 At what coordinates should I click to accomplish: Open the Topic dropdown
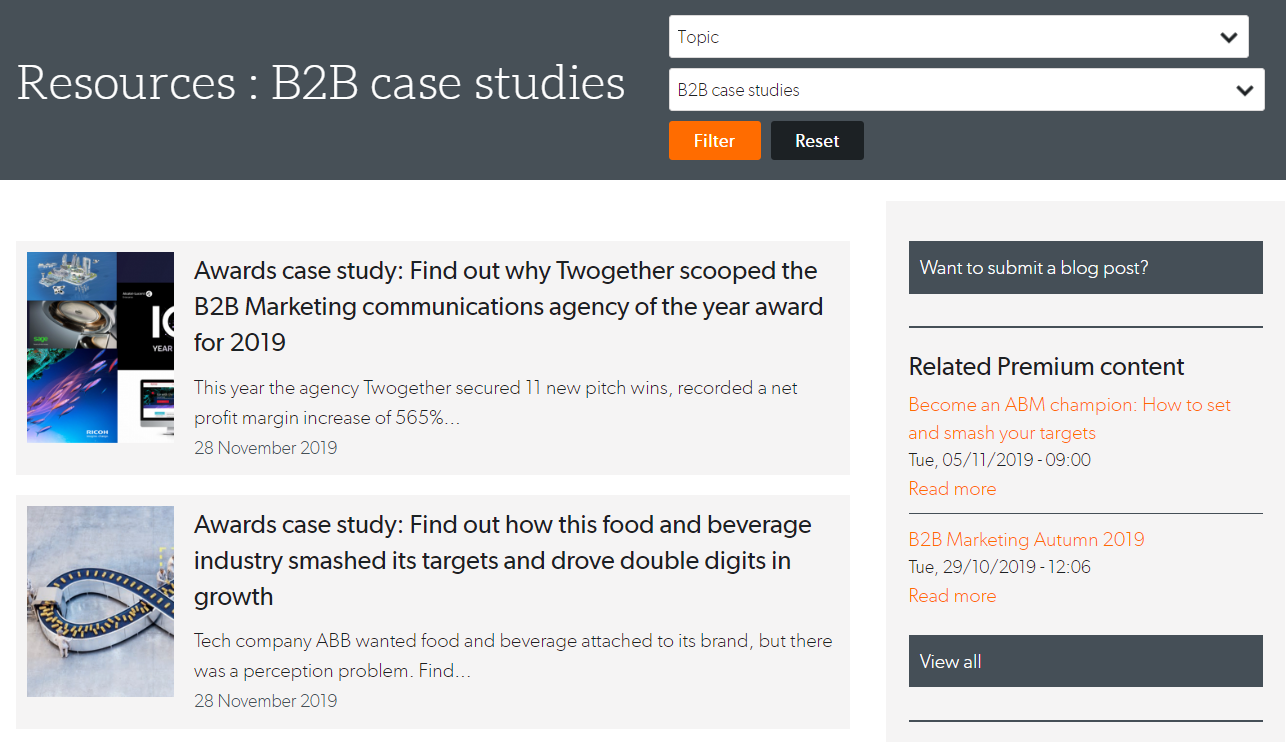958,37
